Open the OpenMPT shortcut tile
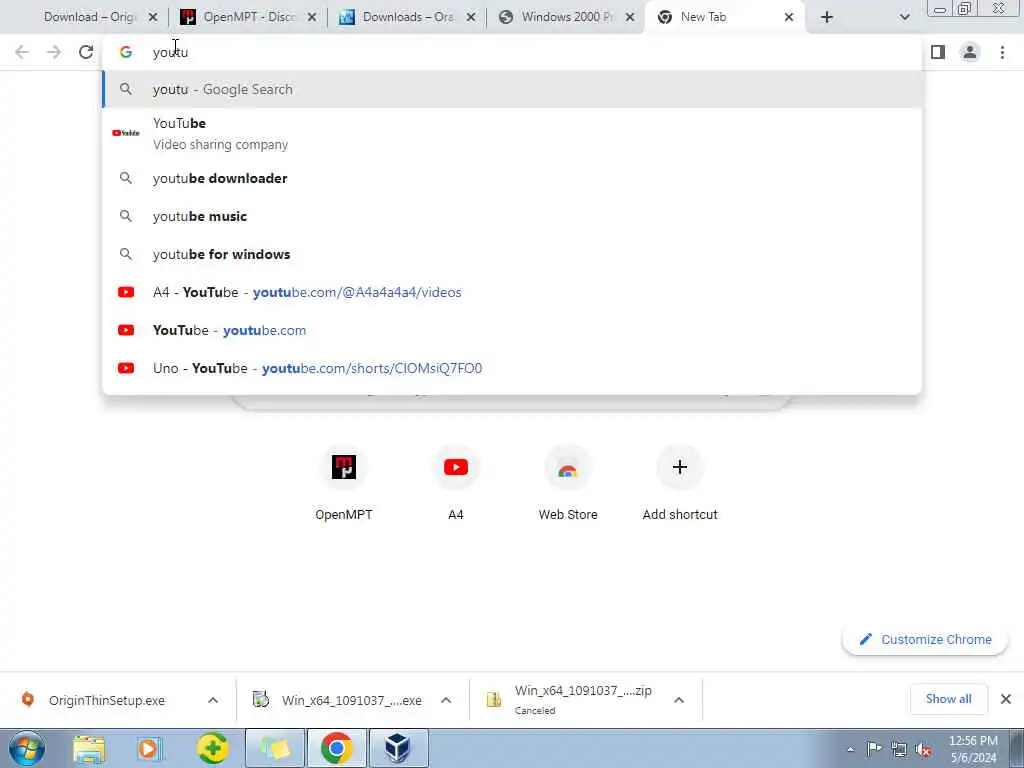This screenshot has height=768, width=1024. (344, 485)
